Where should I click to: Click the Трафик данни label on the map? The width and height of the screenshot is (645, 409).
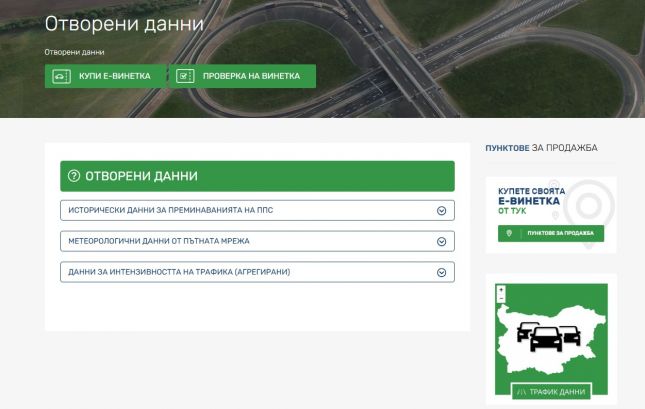(x=557, y=391)
